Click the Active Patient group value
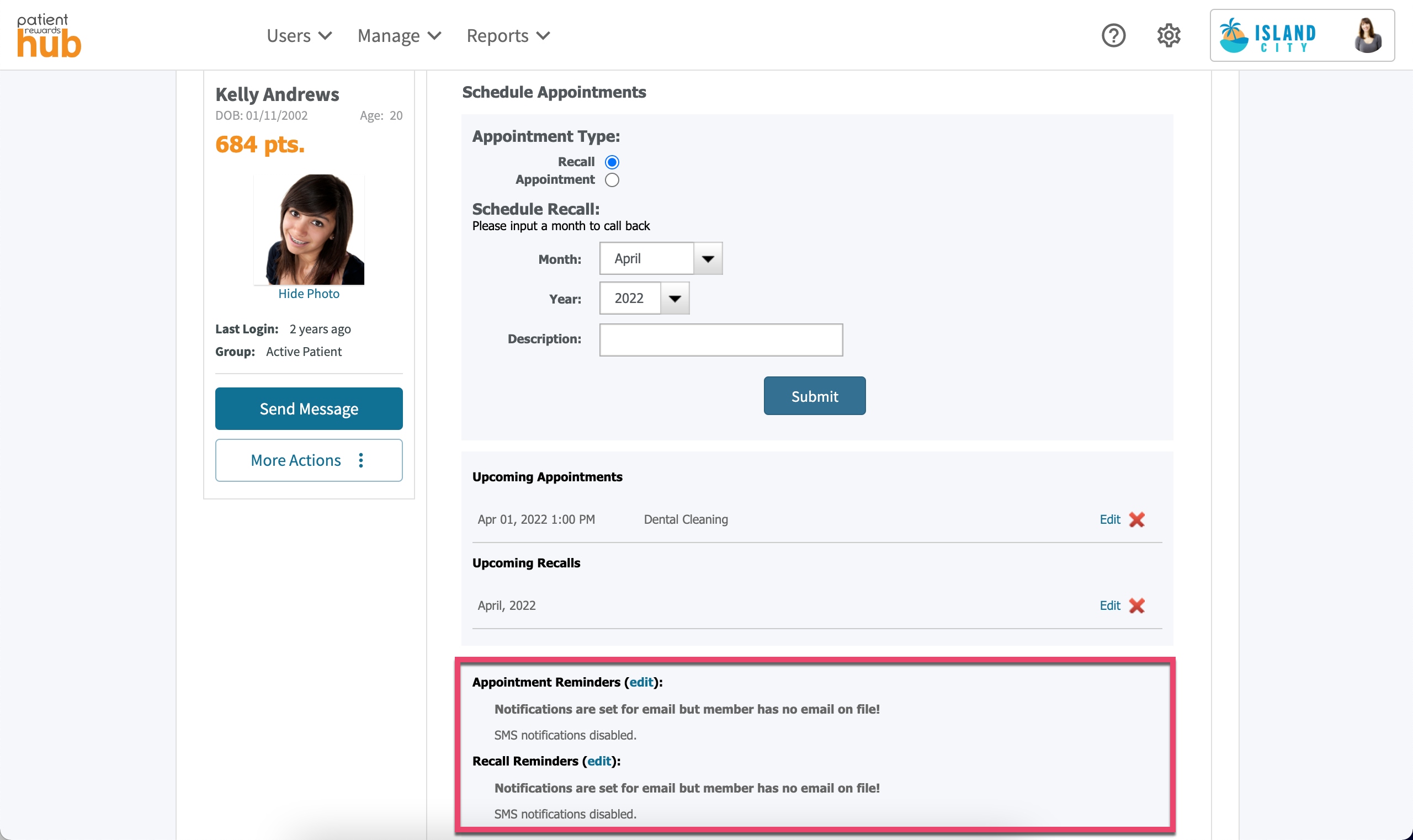Image resolution: width=1413 pixels, height=840 pixels. point(304,352)
